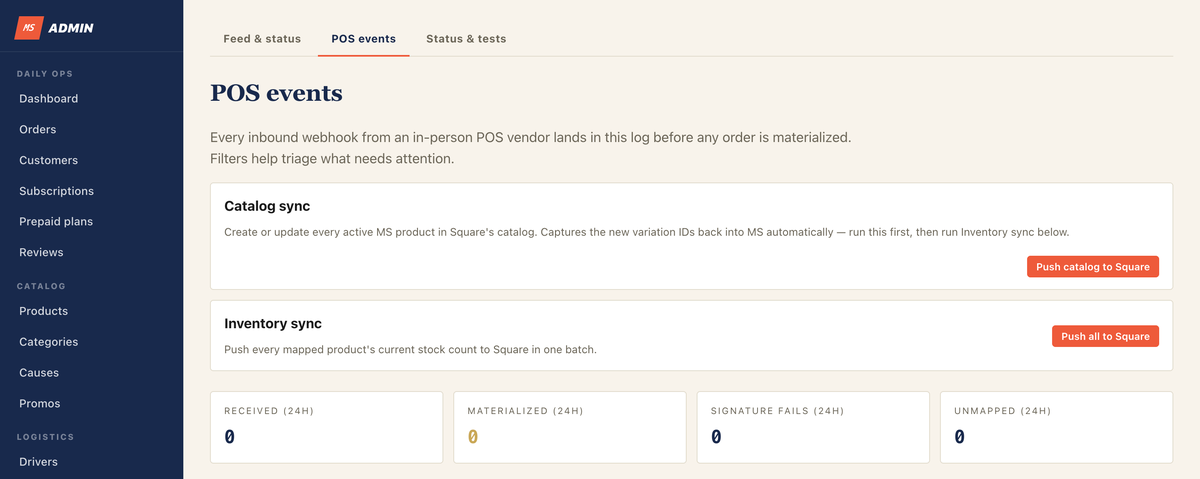Screen dimensions: 1200x479
Task: Click Push catalog to Square button
Action: (x=1093, y=267)
